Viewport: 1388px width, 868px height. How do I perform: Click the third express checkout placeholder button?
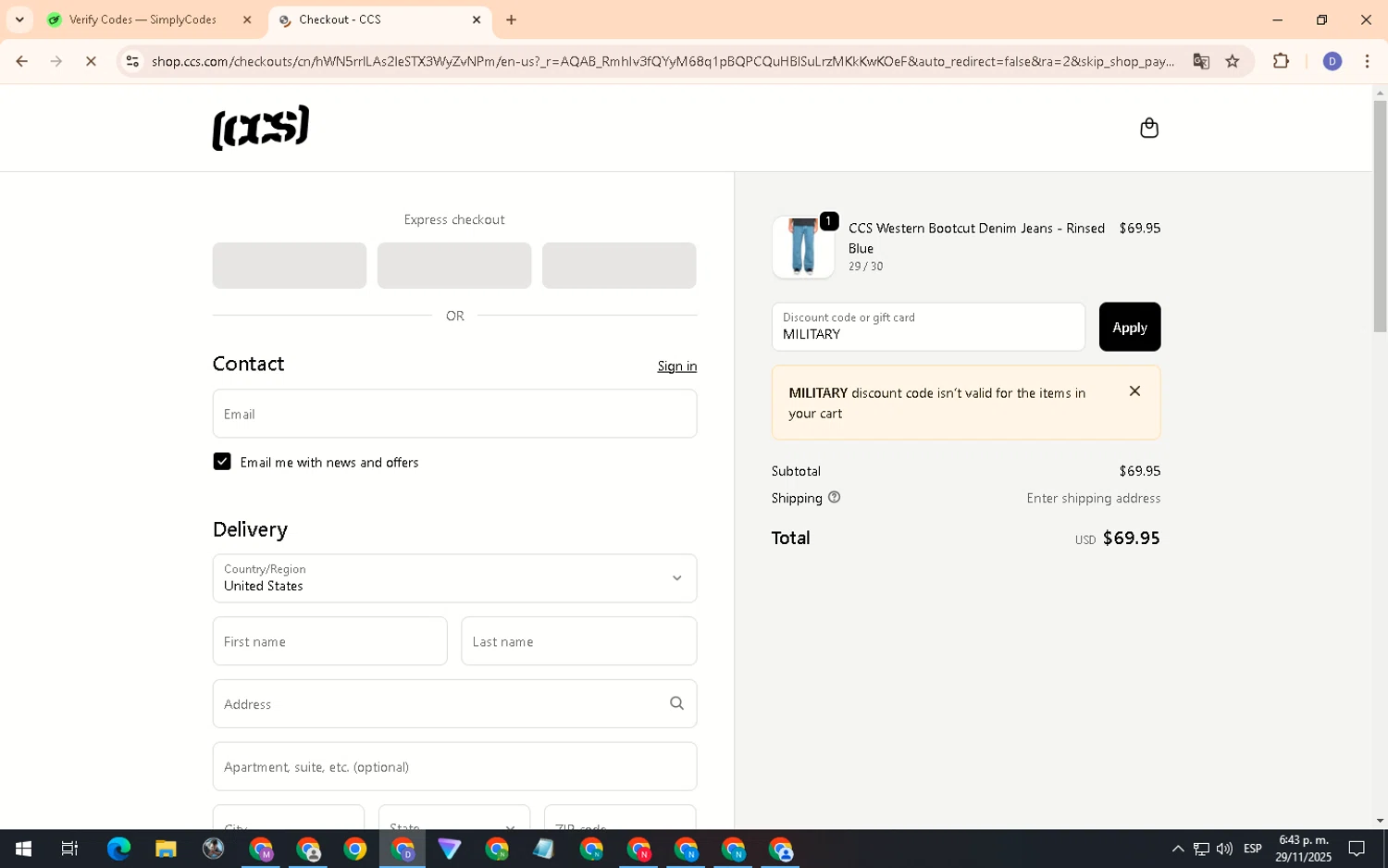coord(619,266)
